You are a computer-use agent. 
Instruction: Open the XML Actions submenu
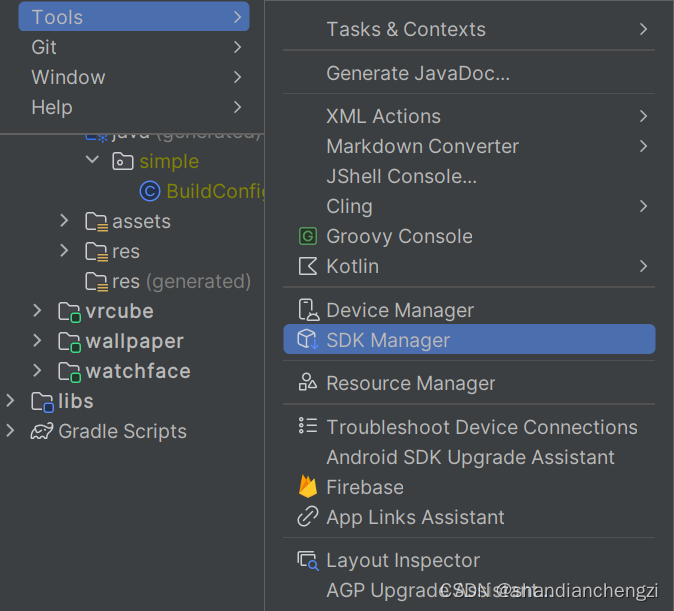(383, 116)
